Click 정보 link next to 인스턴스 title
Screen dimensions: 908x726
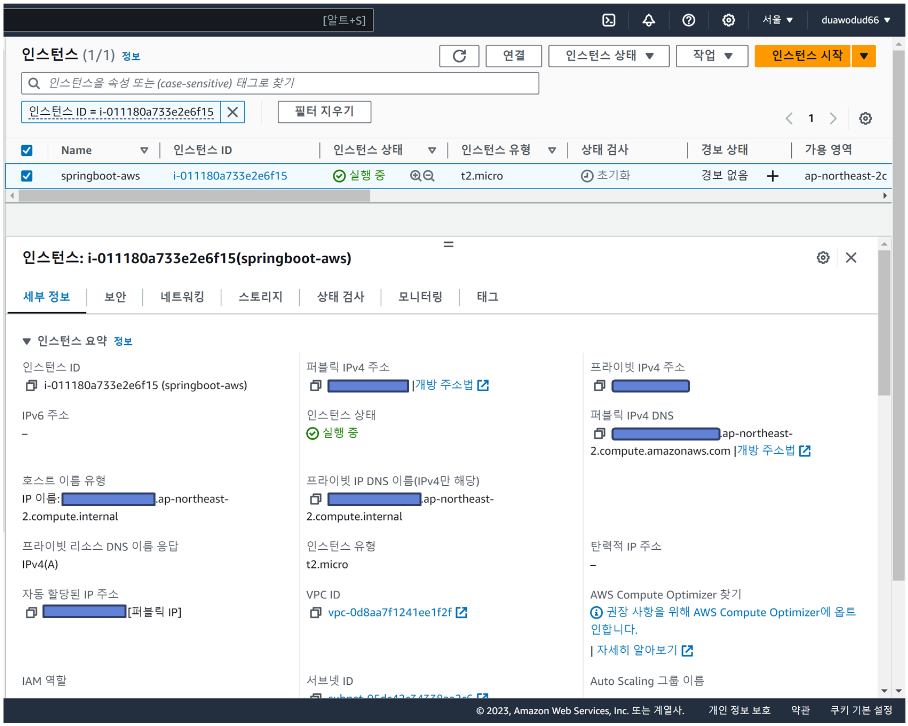(131, 56)
